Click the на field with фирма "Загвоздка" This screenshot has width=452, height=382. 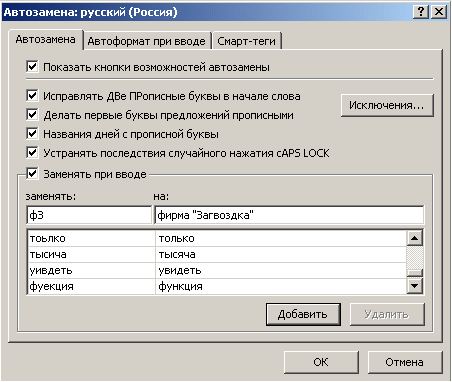(289, 215)
